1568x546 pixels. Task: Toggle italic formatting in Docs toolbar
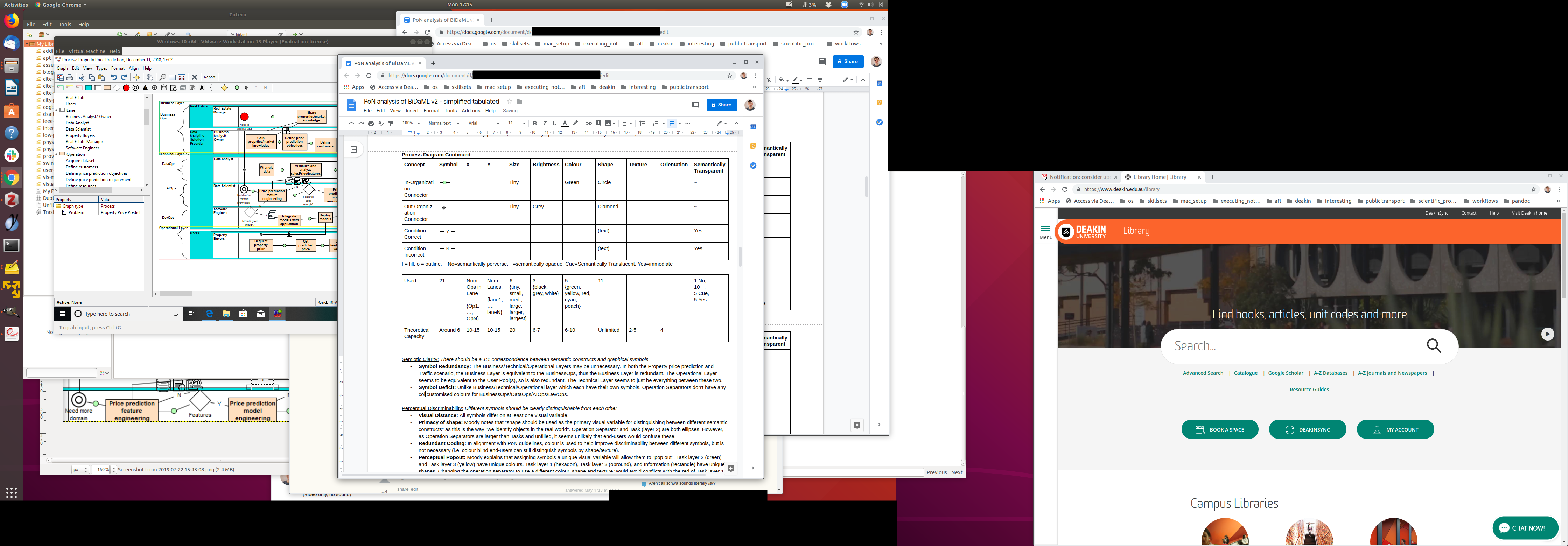click(544, 123)
